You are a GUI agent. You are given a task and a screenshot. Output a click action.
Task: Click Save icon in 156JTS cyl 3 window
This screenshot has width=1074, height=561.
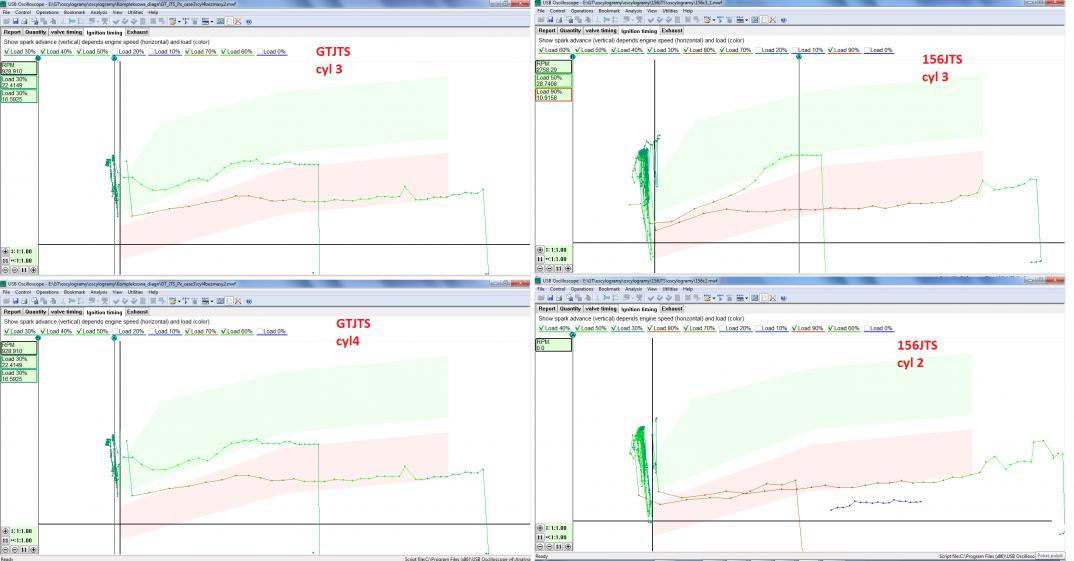(550, 20)
